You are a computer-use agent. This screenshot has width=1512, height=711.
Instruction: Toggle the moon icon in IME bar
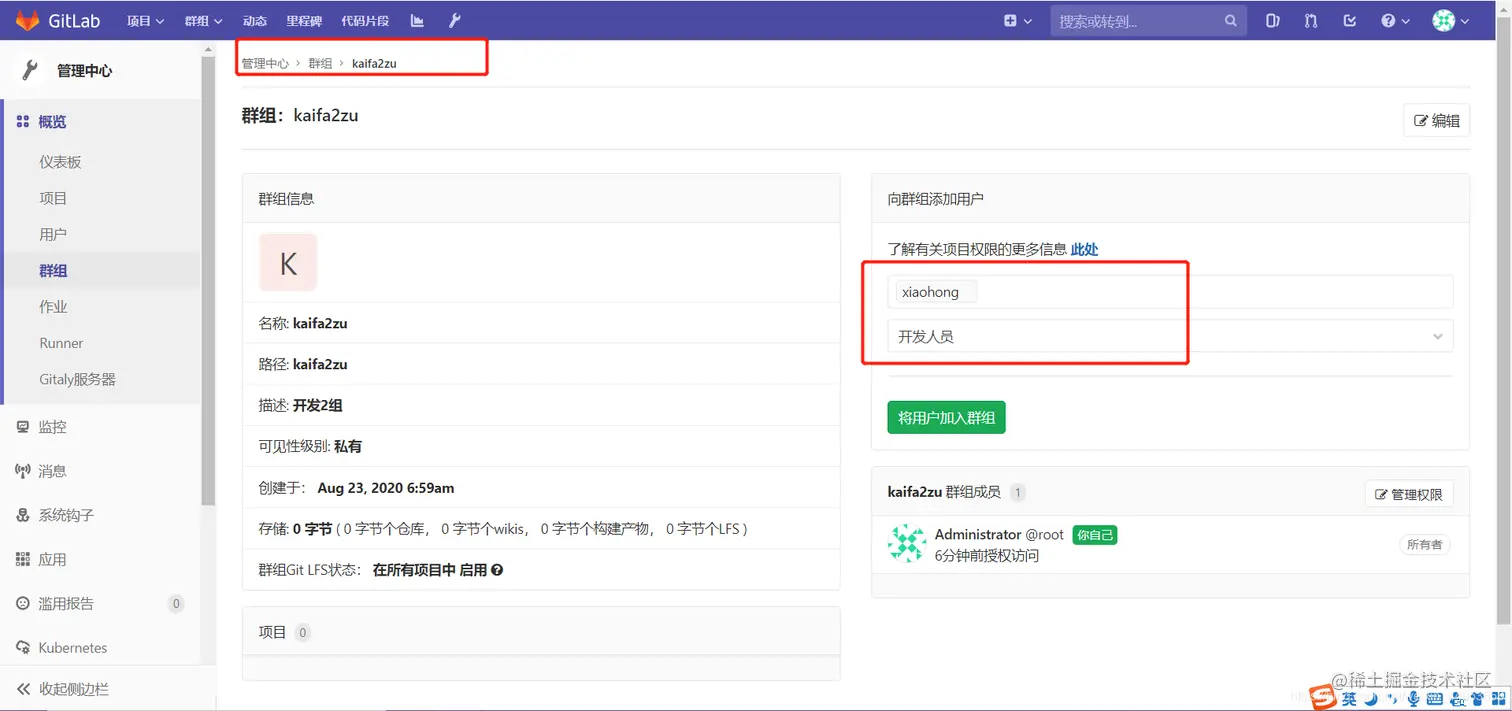click(x=1372, y=698)
